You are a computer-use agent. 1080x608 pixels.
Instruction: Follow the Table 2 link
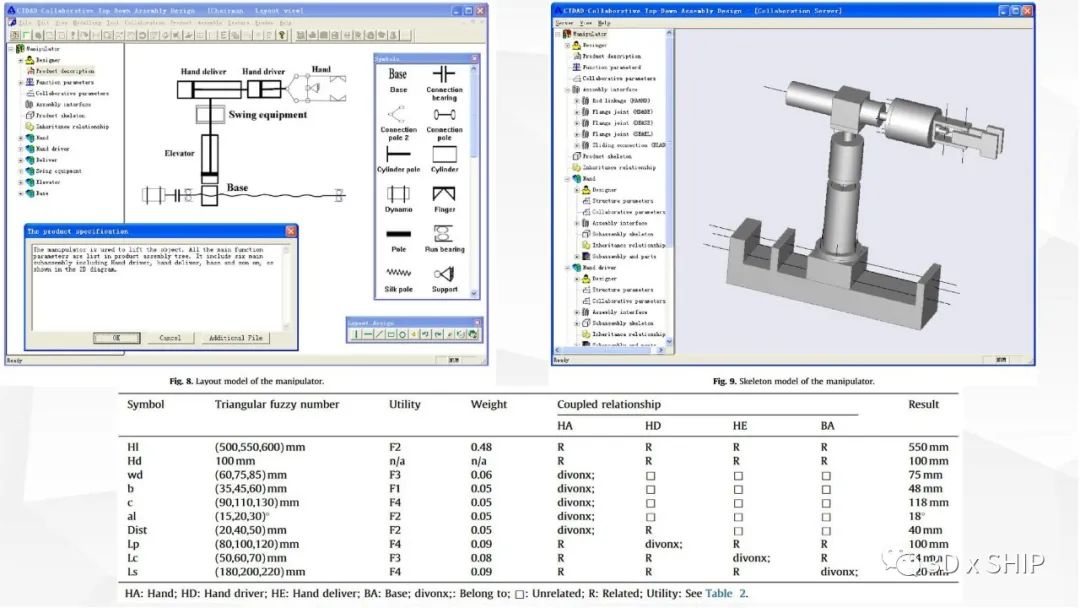click(x=725, y=594)
